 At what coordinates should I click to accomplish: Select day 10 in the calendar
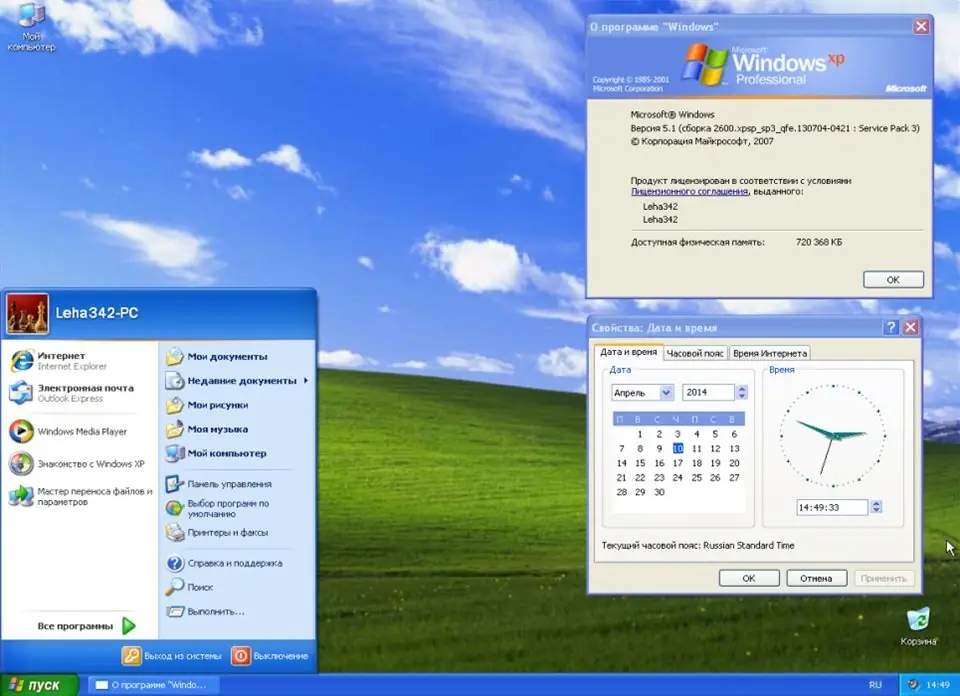tap(678, 448)
